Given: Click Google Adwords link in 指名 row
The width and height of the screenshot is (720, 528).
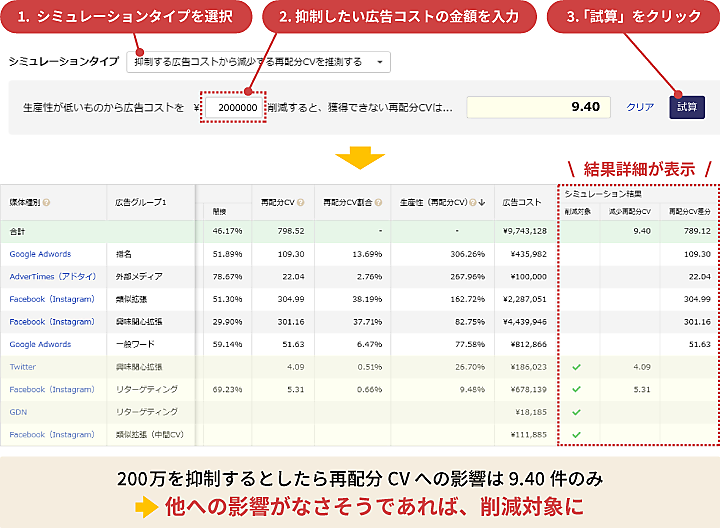Looking at the screenshot, I should [x=40, y=254].
